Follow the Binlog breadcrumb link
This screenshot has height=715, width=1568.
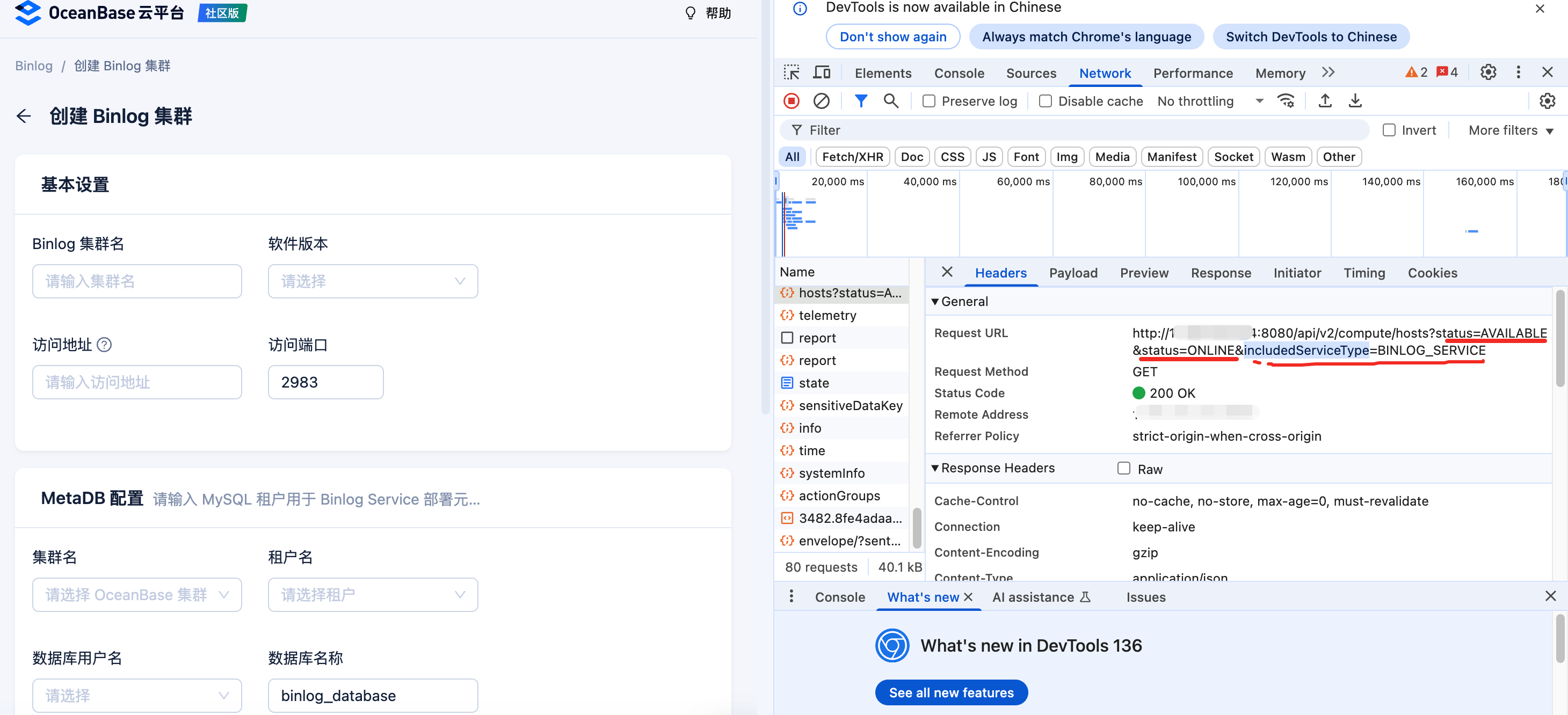click(x=34, y=65)
